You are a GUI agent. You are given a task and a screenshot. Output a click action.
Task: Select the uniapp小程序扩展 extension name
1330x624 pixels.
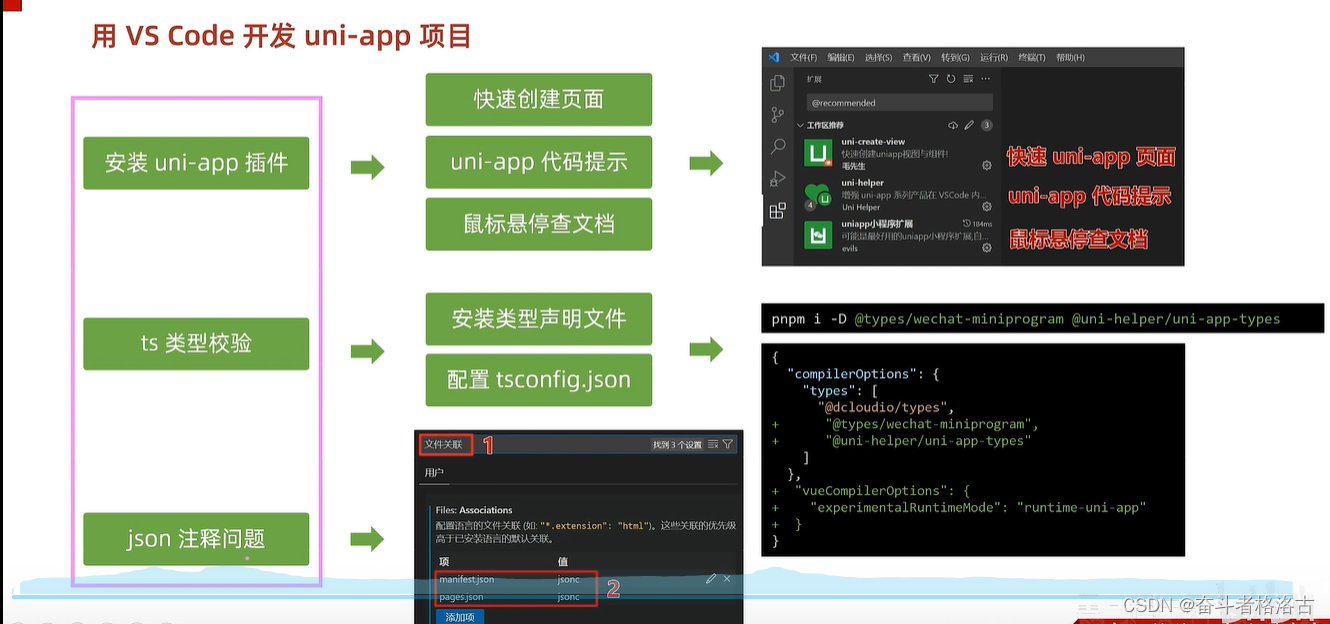(x=877, y=224)
